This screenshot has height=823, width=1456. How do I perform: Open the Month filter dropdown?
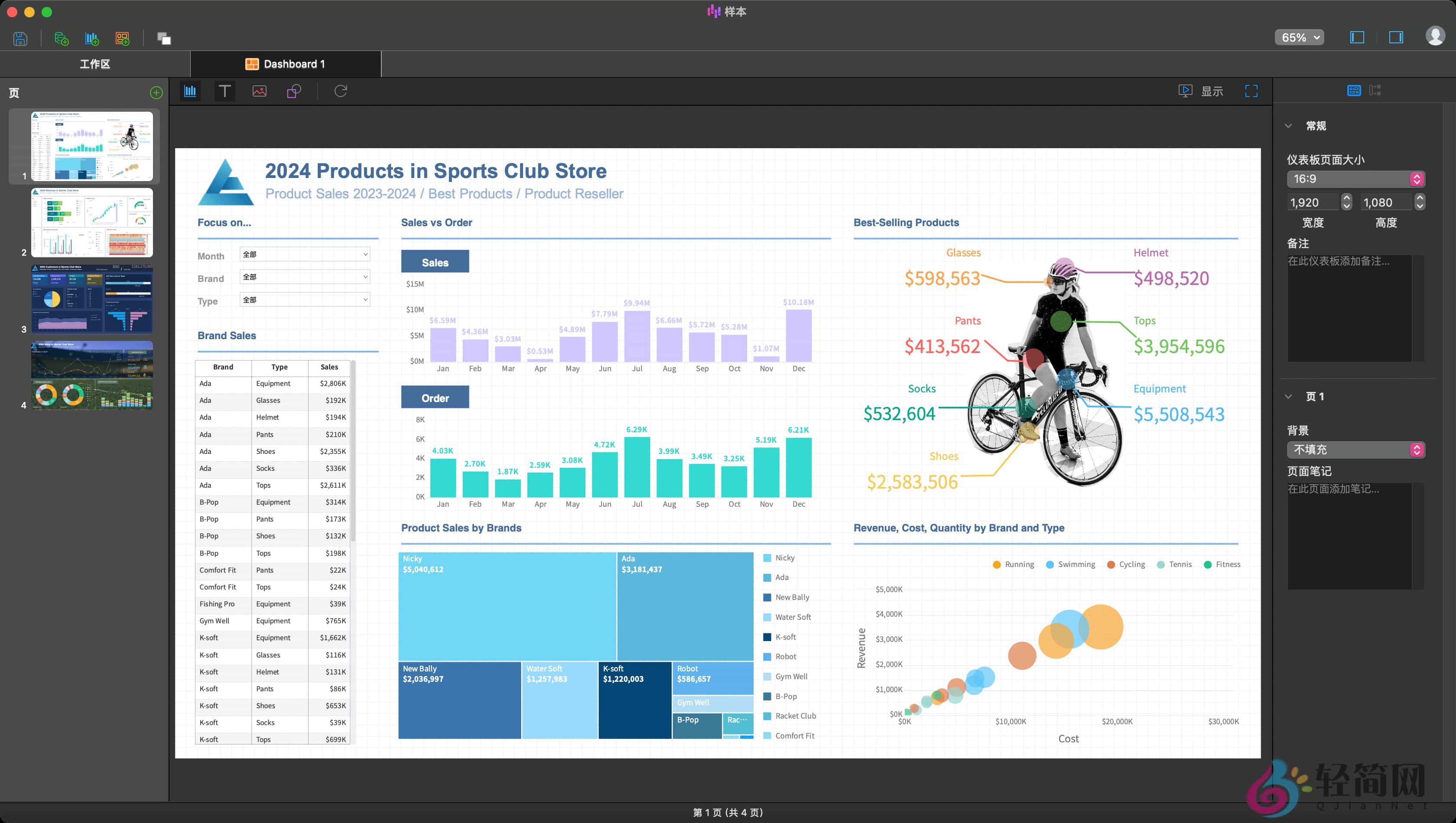305,254
